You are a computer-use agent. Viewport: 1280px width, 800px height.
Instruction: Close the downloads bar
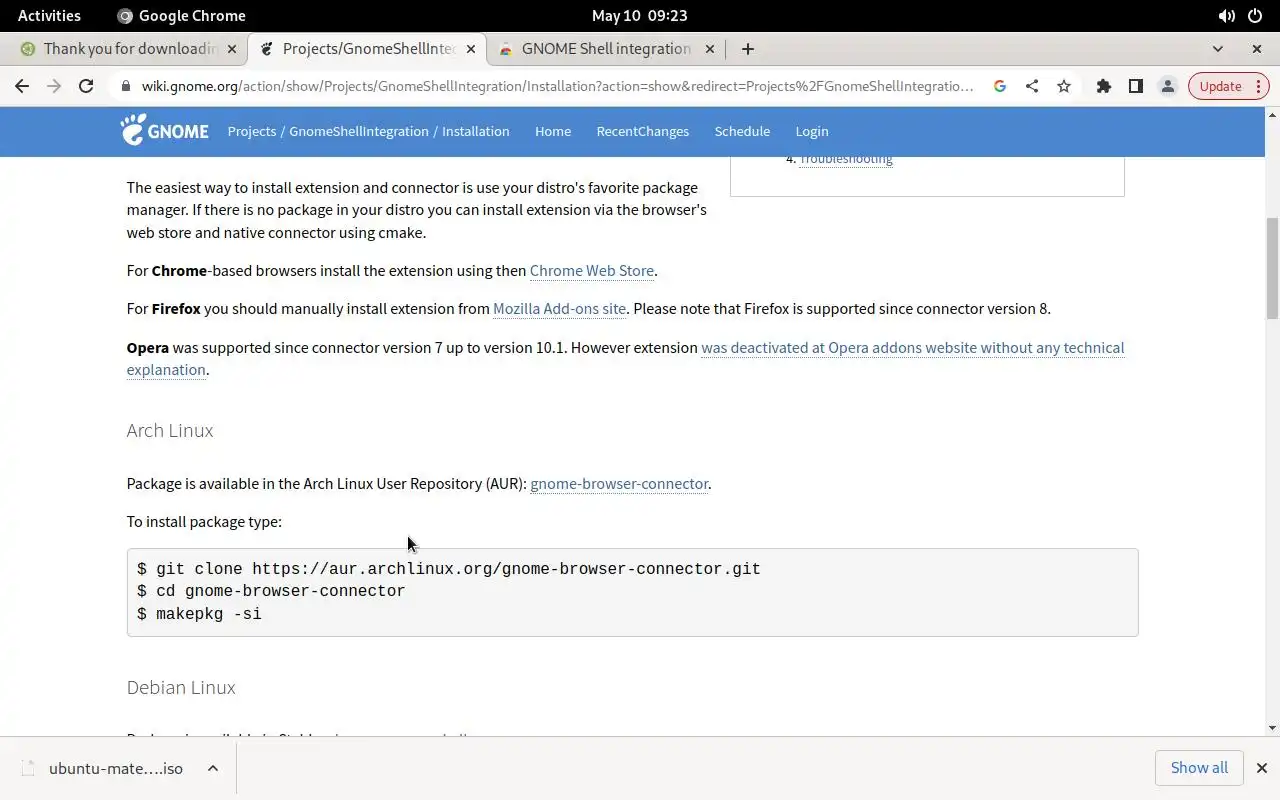point(1261,768)
